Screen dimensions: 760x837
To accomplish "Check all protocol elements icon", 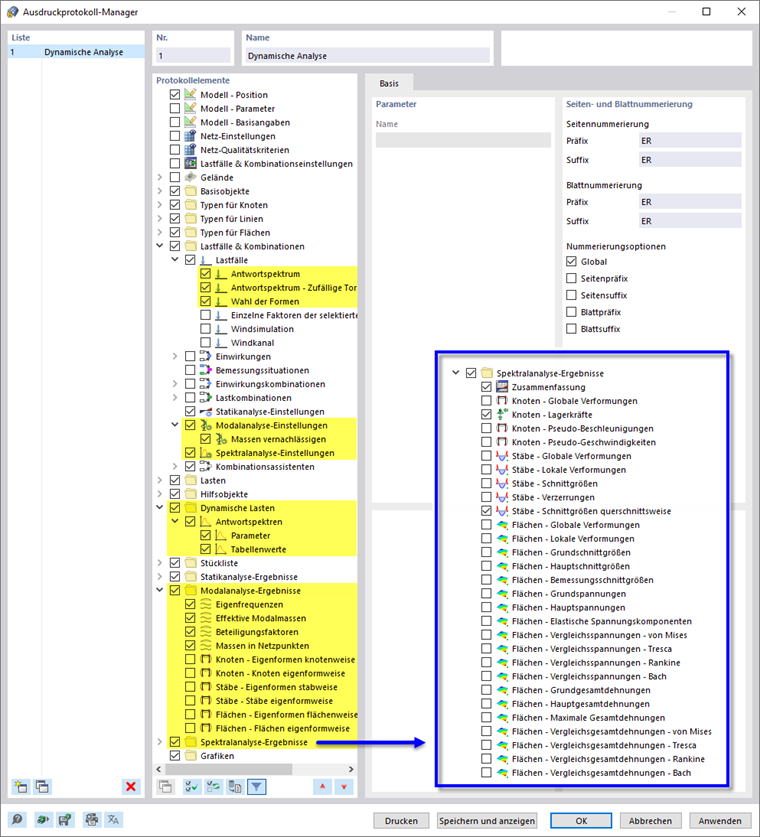I will tap(192, 786).
